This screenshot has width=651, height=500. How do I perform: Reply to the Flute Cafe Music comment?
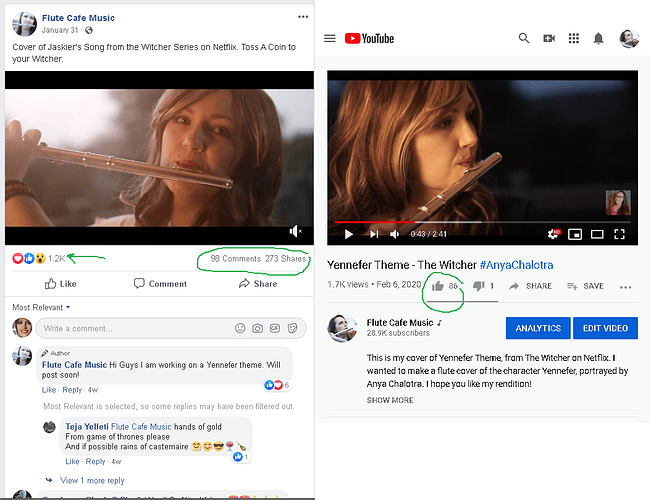click(x=72, y=390)
